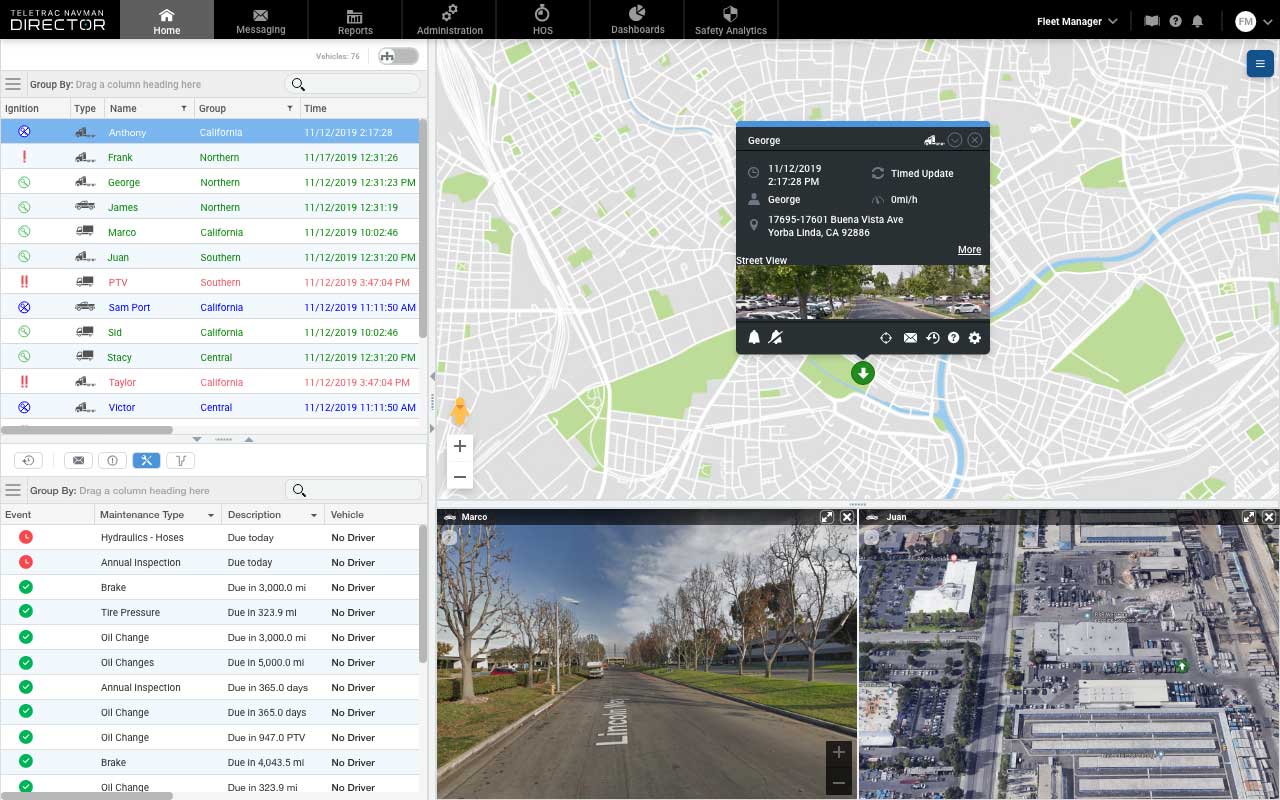Click the locate crosshair icon in George popup
The width and height of the screenshot is (1280, 800).
(886, 338)
